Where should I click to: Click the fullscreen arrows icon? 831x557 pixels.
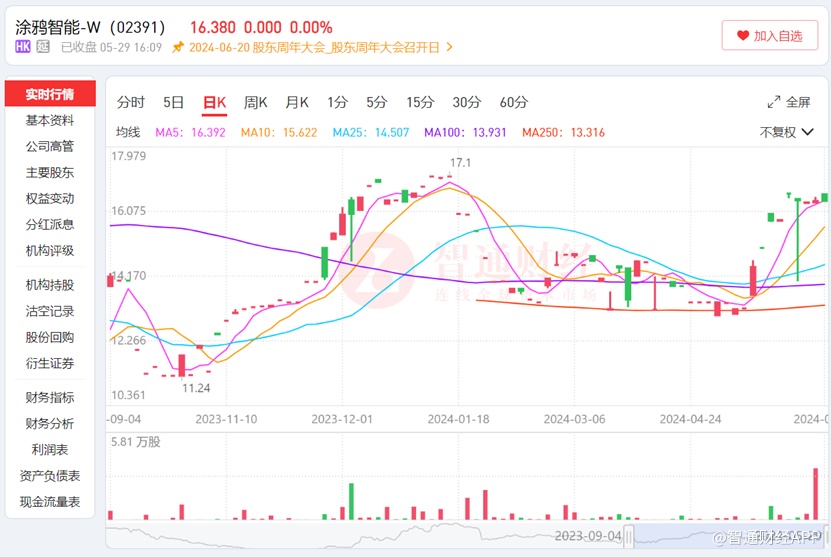[x=774, y=102]
